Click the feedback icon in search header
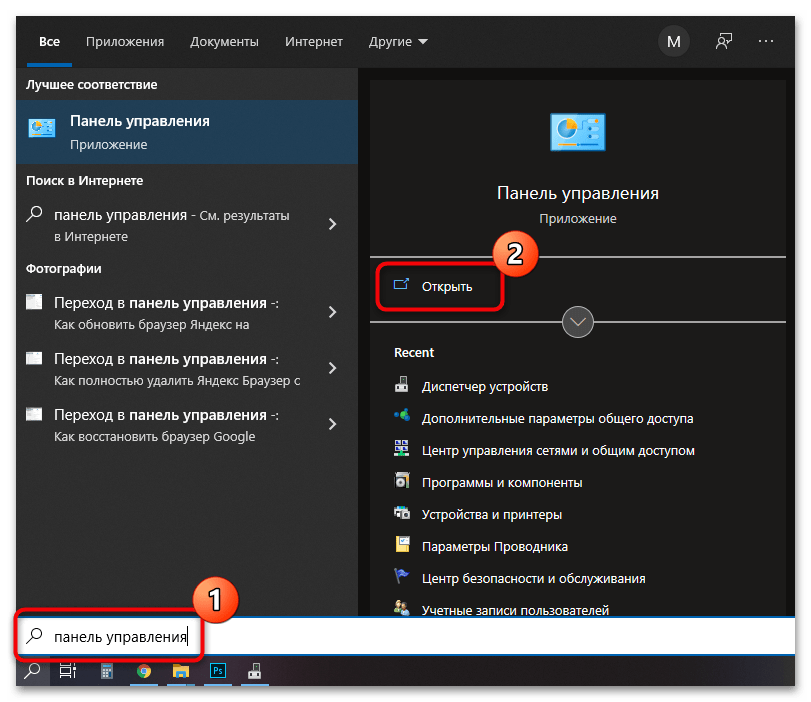Screen dimensions: 811x702 pyautogui.click(x=724, y=42)
